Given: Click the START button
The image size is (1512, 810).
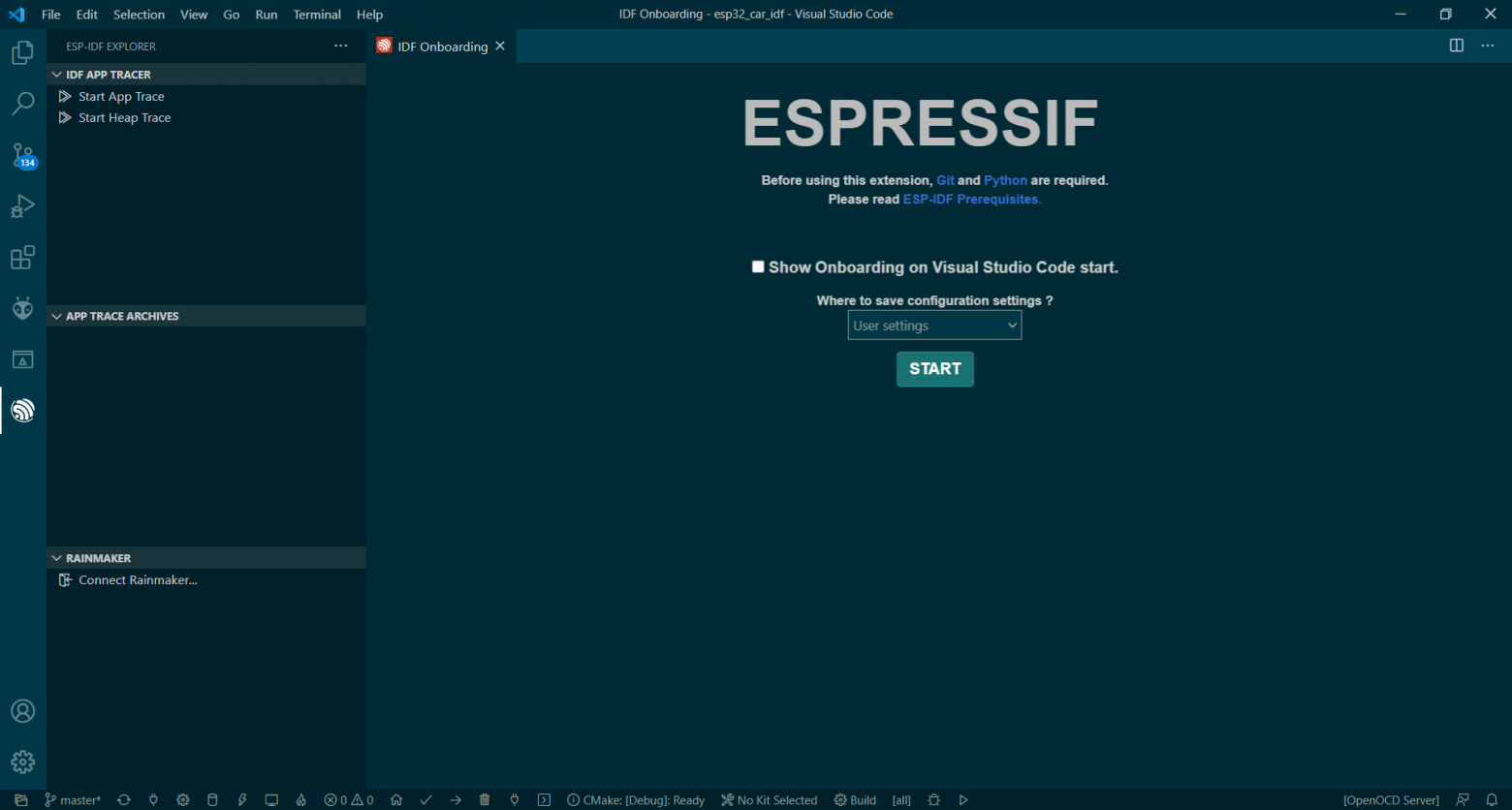Looking at the screenshot, I should pos(934,369).
